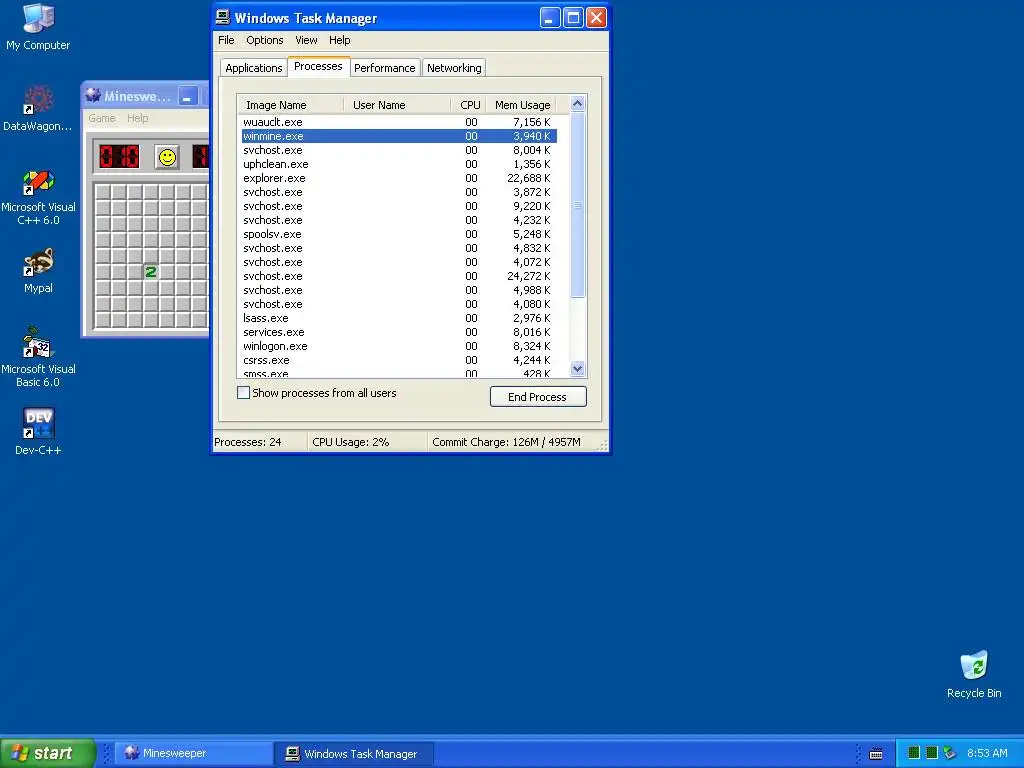Minimize the Minesweeper window
The image size is (1024, 768).
coord(187,97)
